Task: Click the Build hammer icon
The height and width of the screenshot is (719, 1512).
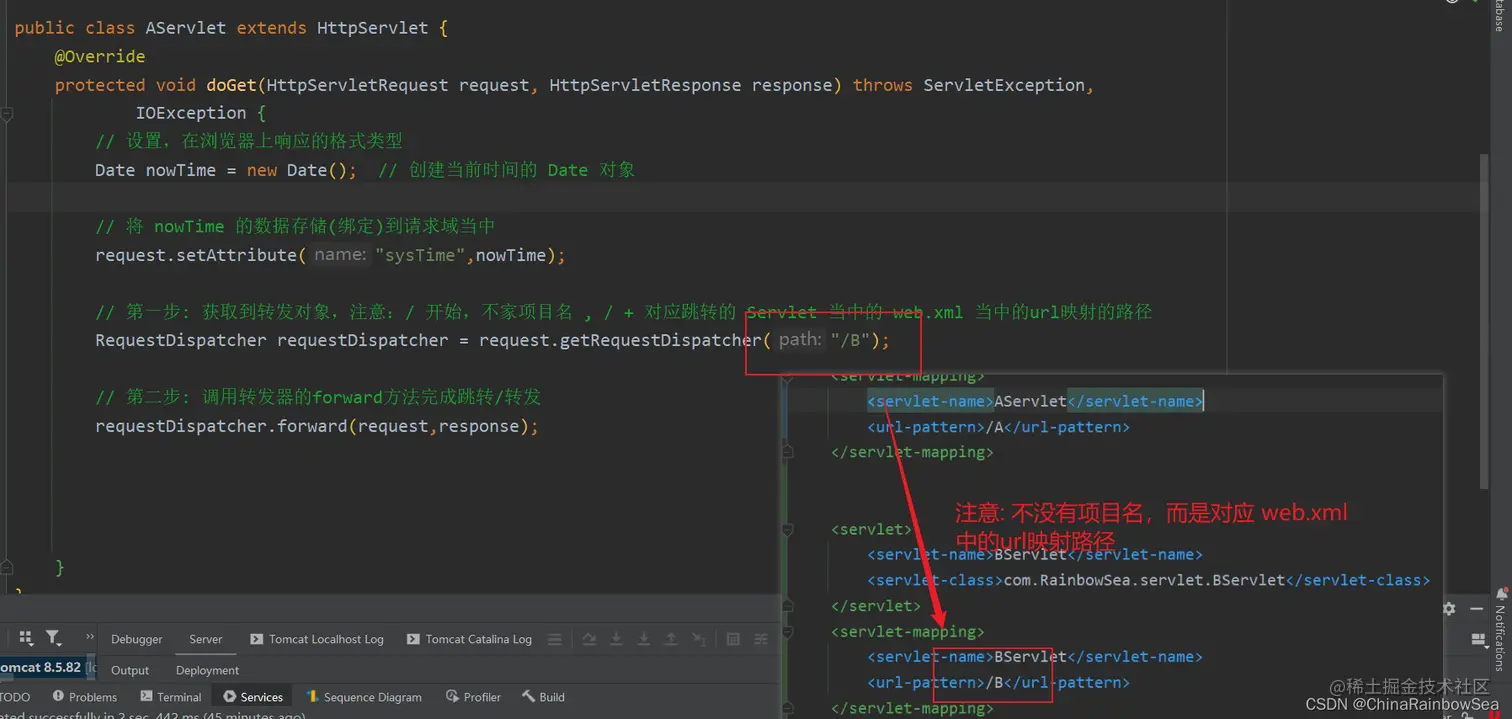Action: 528,696
